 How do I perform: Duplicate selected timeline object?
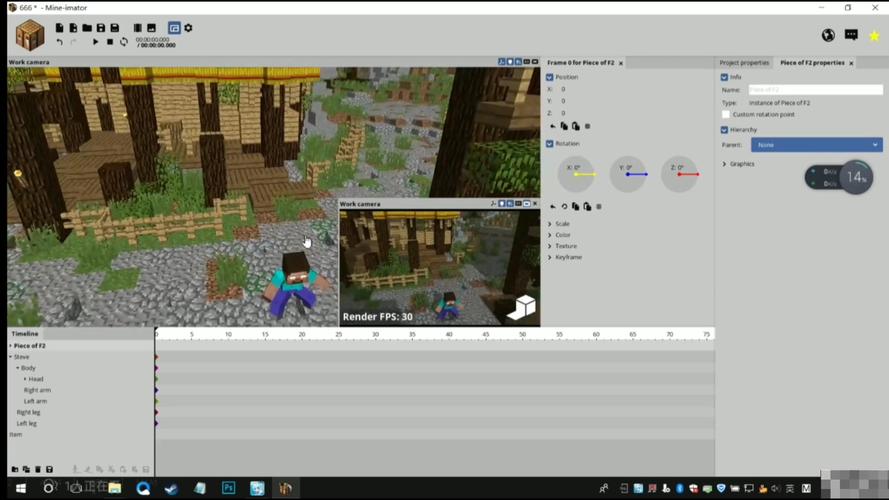(x=26, y=469)
